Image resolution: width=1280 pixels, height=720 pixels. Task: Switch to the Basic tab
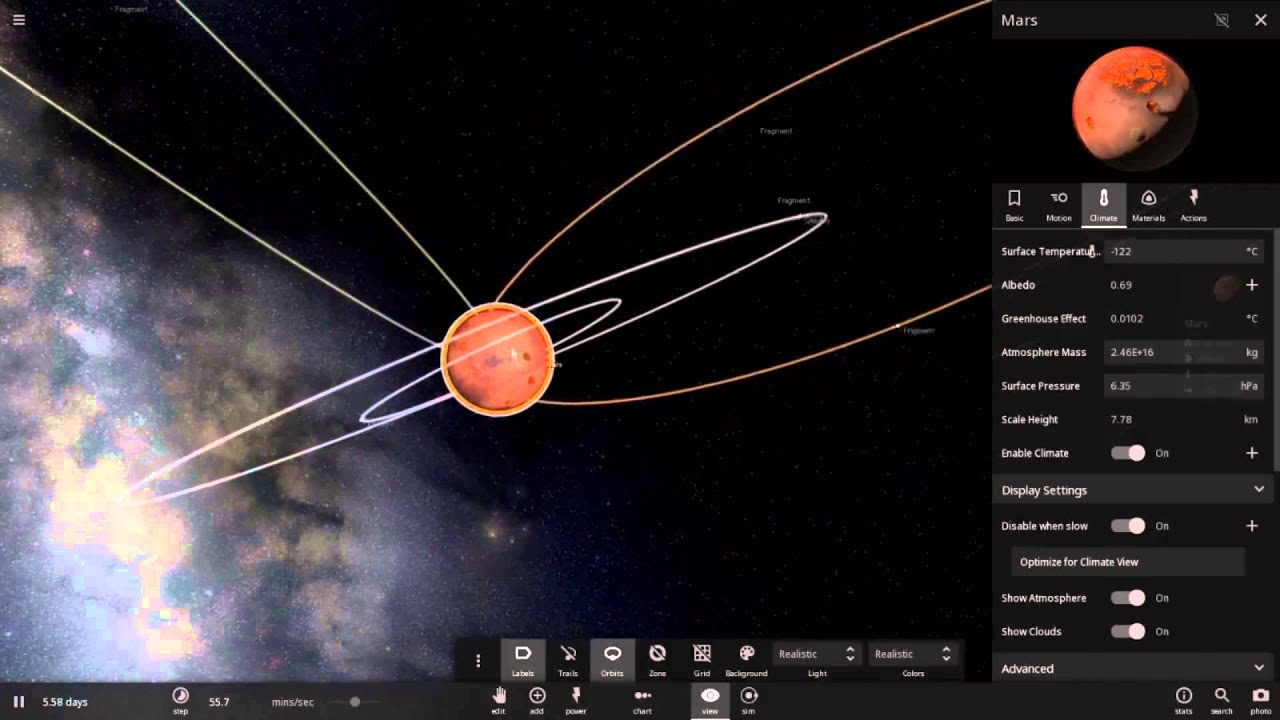[x=1014, y=205]
